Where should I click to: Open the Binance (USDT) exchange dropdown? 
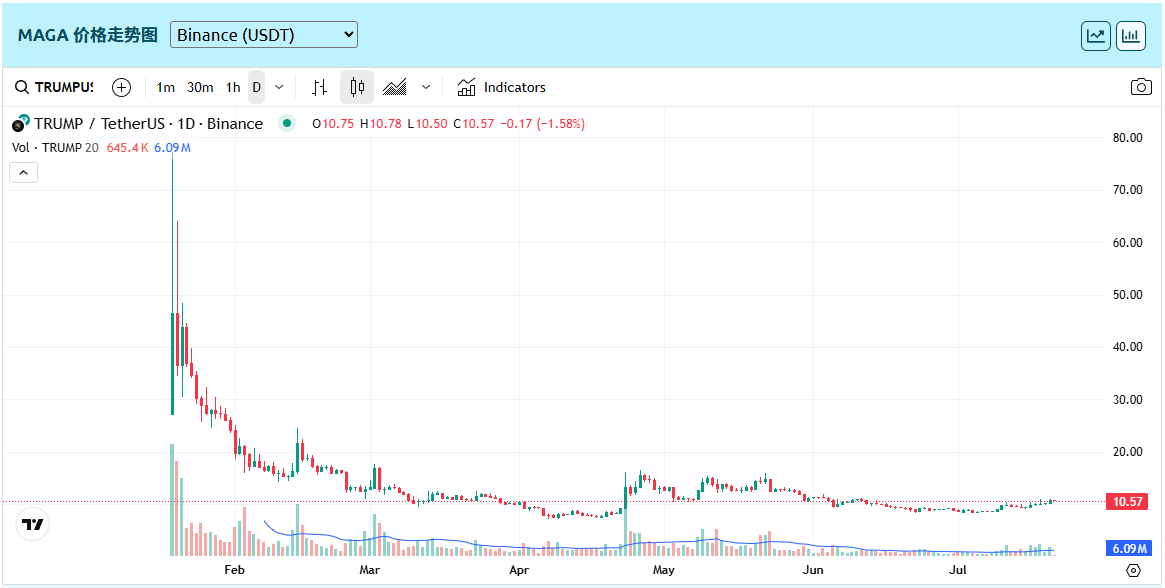(264, 35)
